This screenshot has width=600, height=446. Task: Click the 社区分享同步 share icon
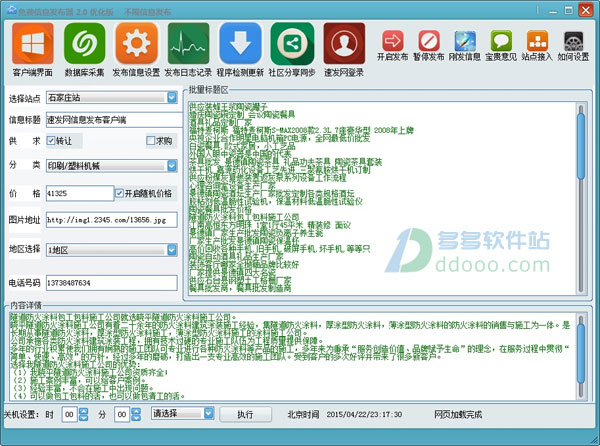292,44
